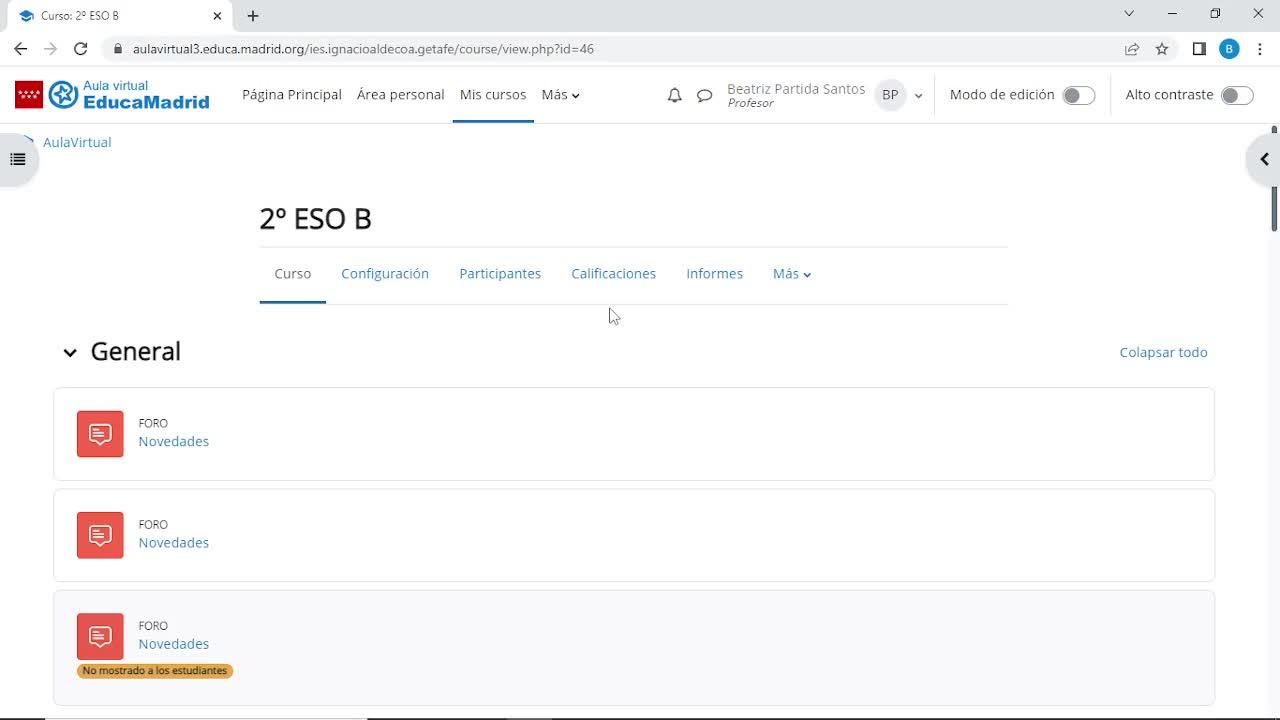Click the page vertical scrollbar
Viewport: 1280px width, 720px height.
click(1274, 180)
